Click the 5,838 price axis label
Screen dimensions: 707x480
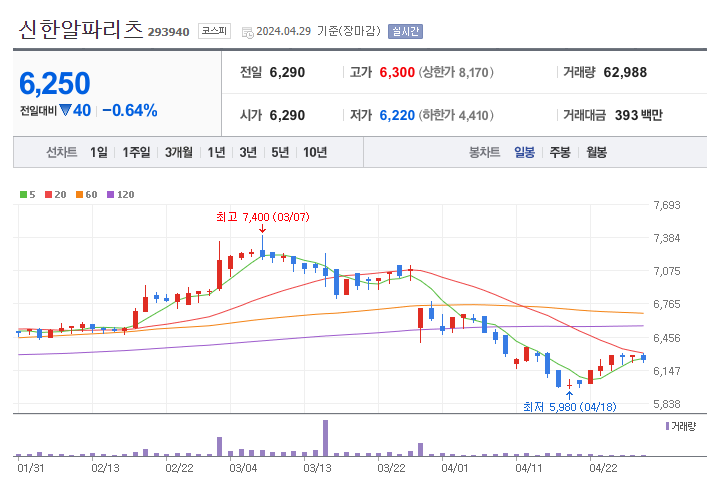(667, 404)
